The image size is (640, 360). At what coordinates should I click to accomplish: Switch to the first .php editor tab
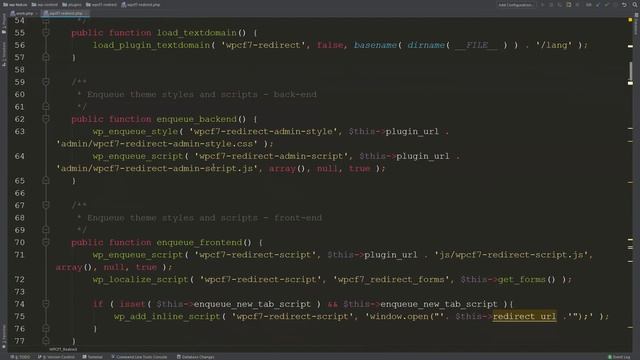(x=24, y=13)
